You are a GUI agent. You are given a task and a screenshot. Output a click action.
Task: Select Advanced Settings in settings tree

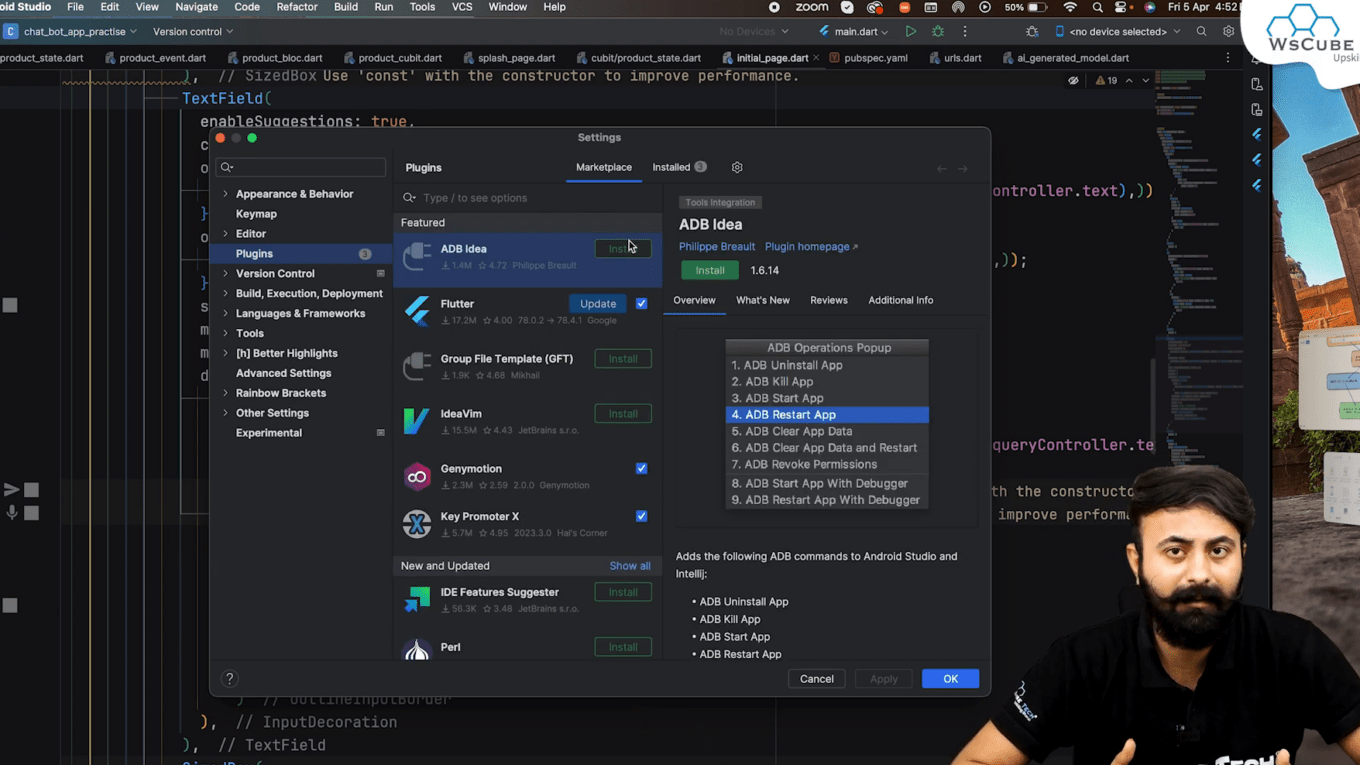pyautogui.click(x=283, y=373)
